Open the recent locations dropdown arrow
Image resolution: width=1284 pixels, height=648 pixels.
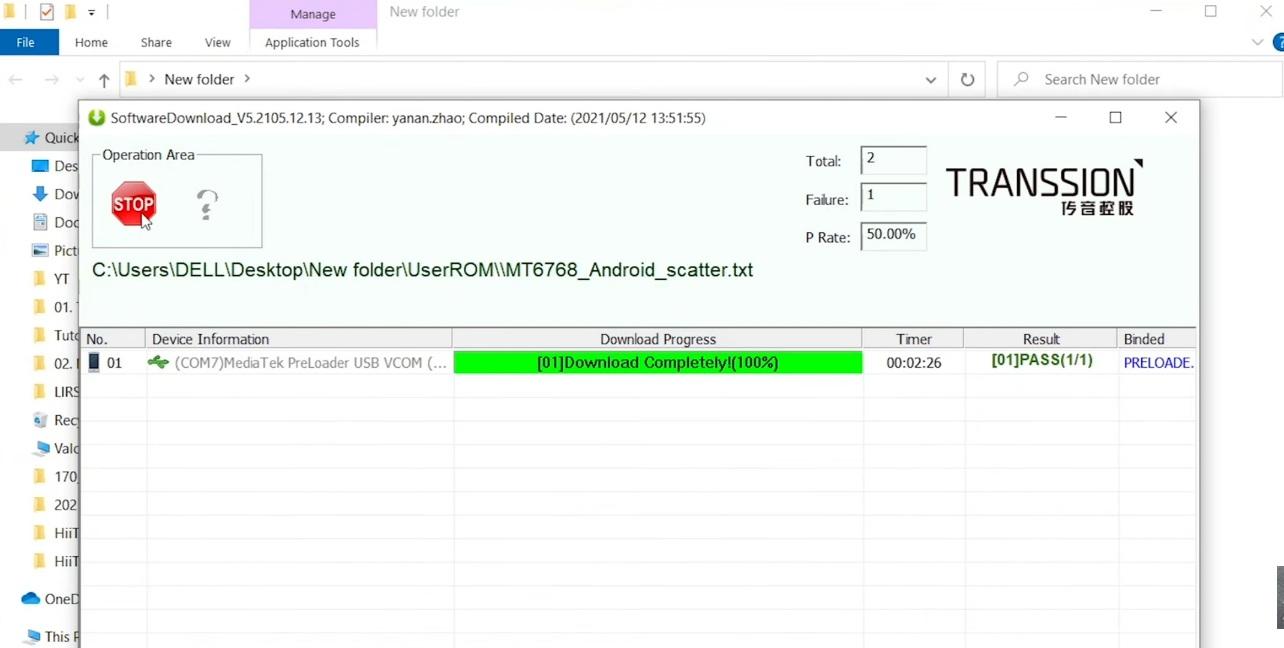(78, 80)
